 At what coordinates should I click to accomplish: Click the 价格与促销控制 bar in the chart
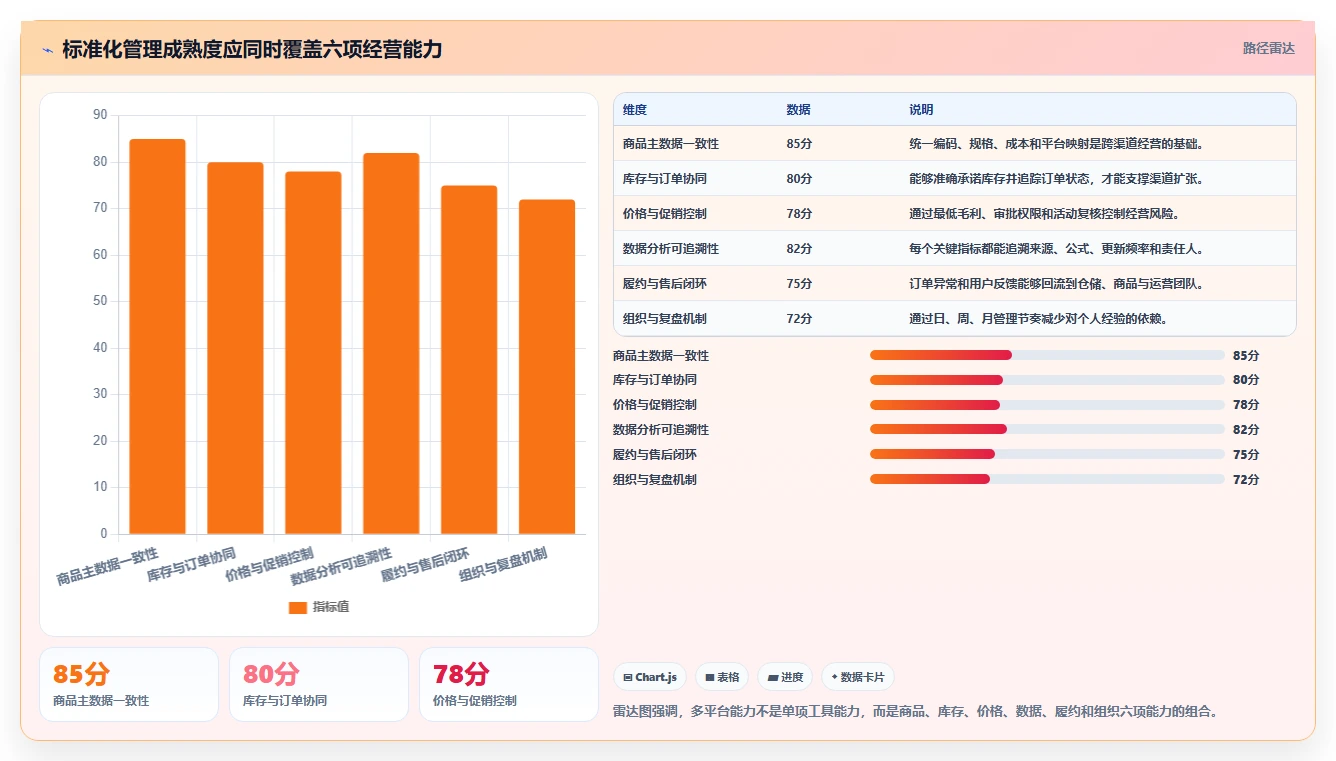tap(313, 353)
